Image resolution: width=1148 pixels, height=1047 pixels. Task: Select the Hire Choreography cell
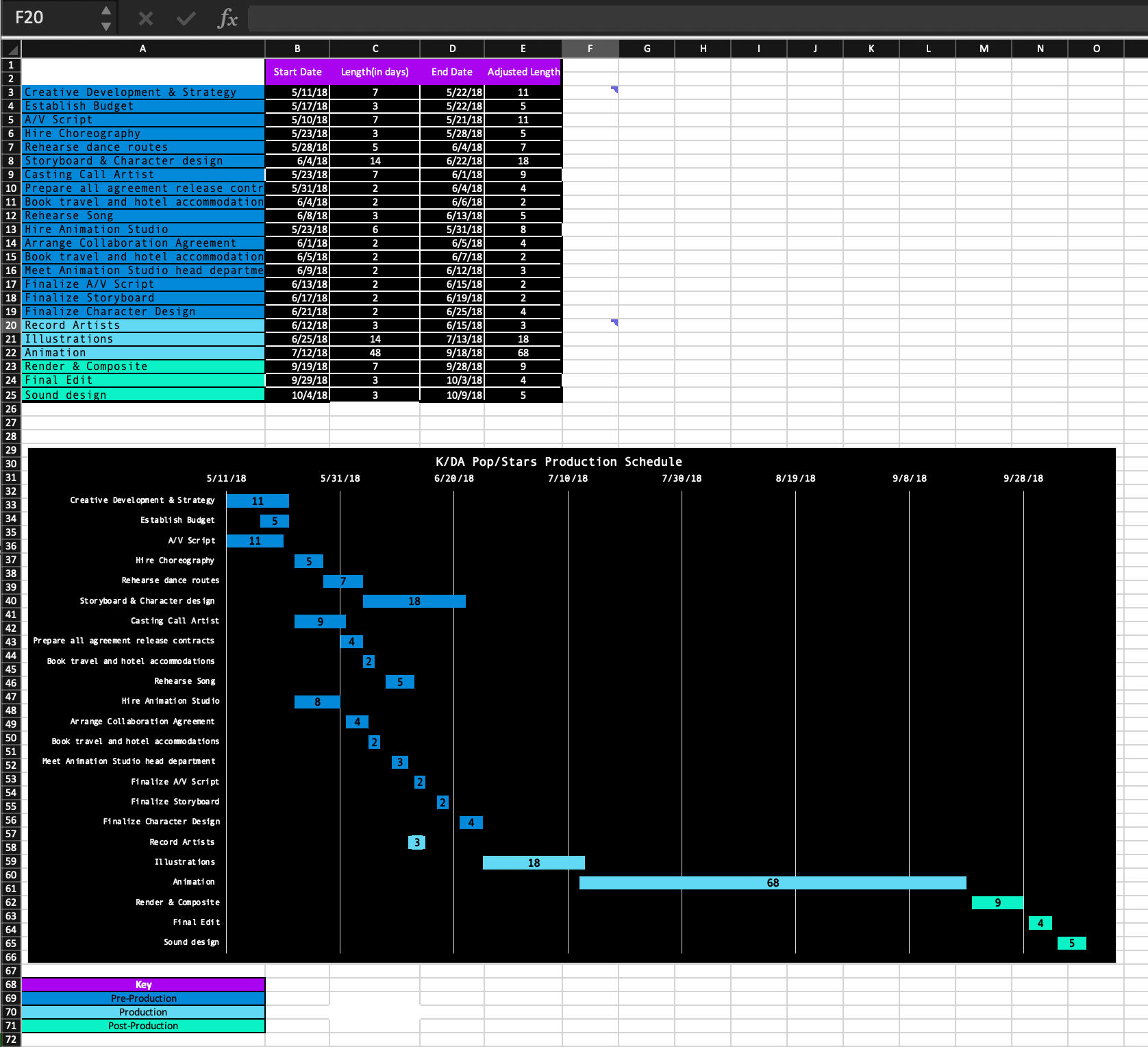(x=143, y=134)
